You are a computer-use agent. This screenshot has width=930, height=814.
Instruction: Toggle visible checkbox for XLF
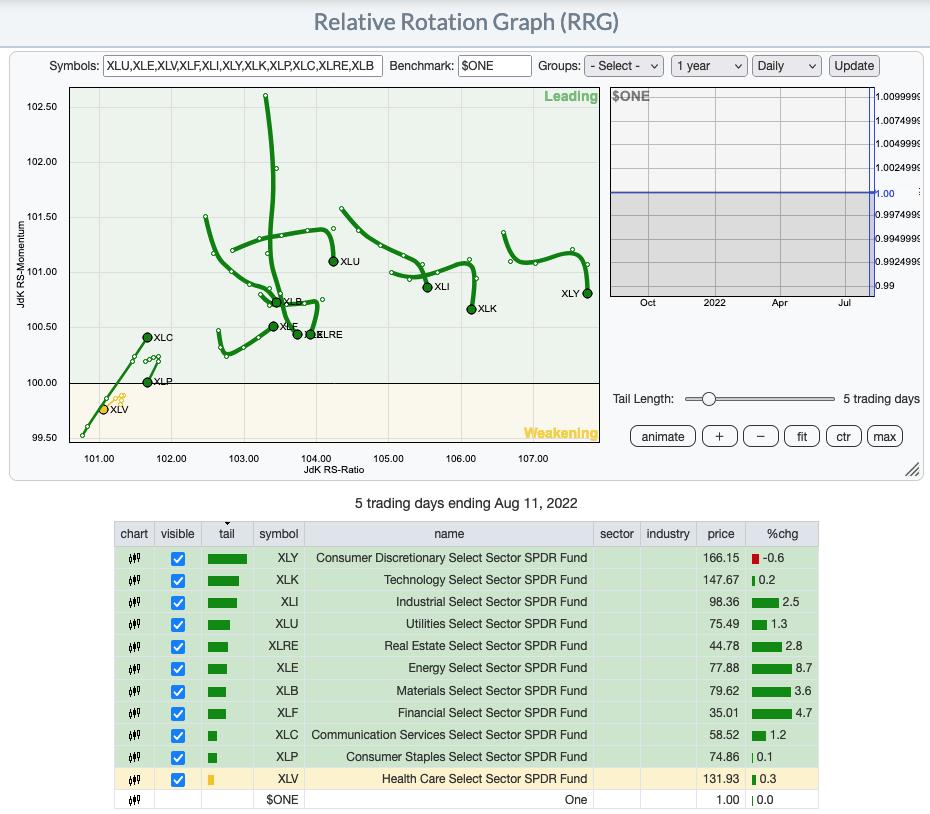point(178,714)
